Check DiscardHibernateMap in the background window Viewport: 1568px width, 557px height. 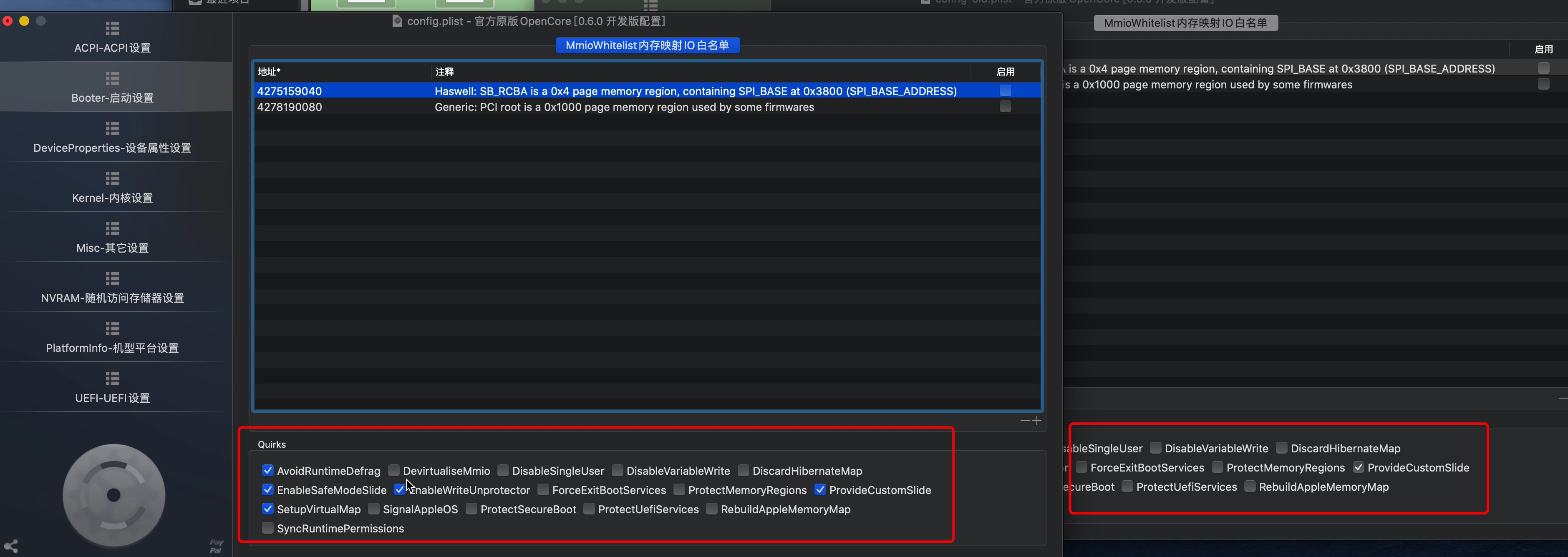point(1281,447)
